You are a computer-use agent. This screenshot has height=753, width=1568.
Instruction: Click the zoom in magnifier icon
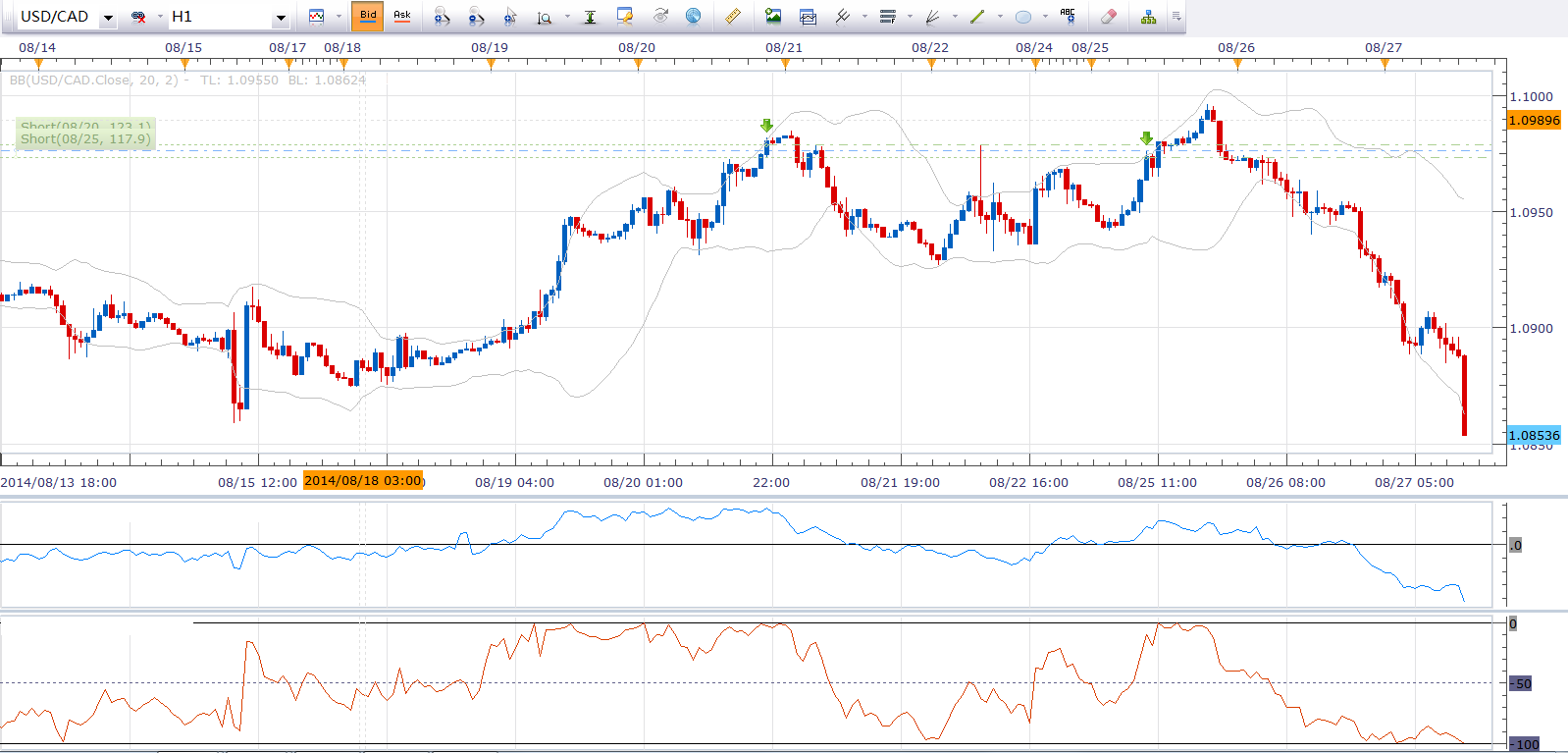click(x=442, y=16)
